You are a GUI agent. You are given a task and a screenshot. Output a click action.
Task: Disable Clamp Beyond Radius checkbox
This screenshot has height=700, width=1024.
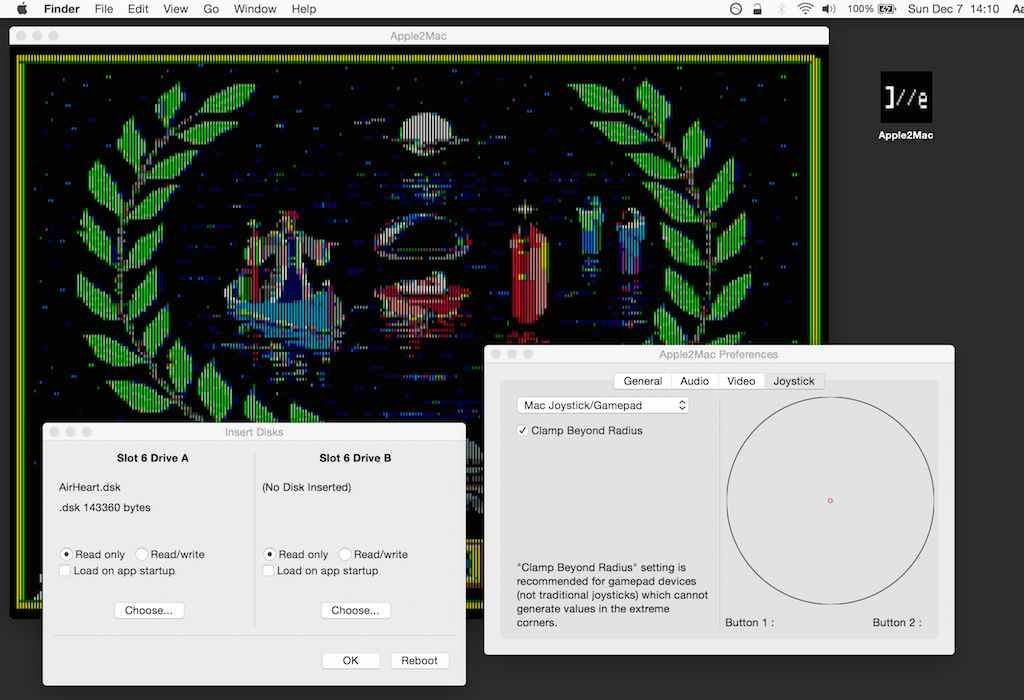point(523,431)
